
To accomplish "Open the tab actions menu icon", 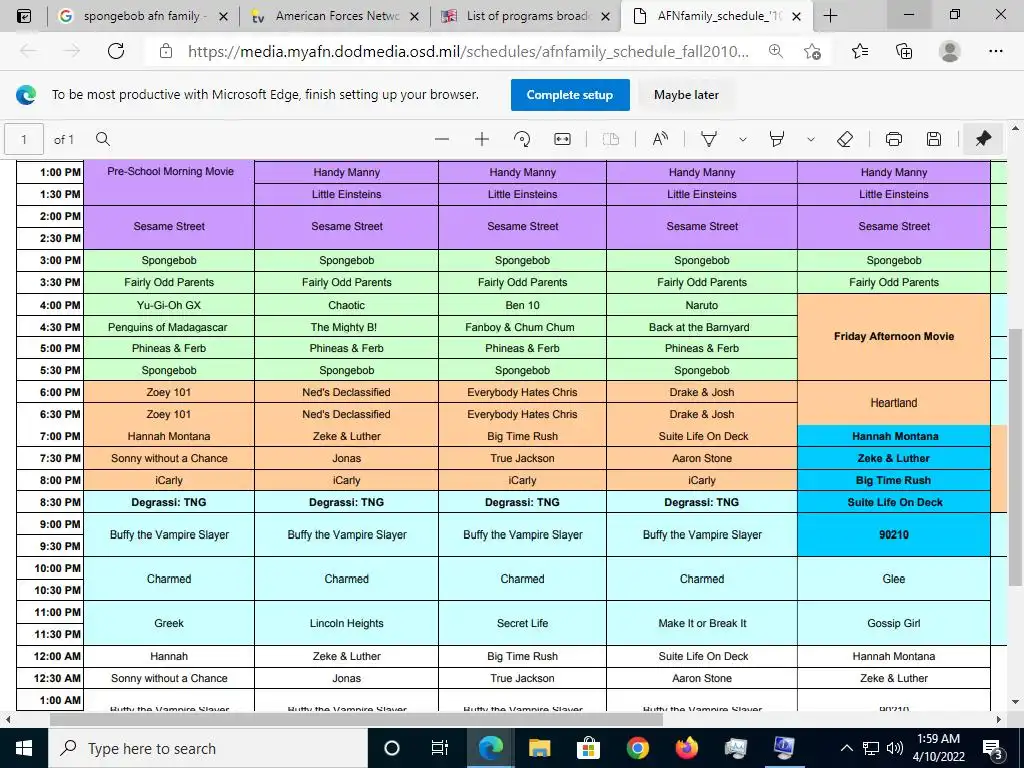I will 24,16.
